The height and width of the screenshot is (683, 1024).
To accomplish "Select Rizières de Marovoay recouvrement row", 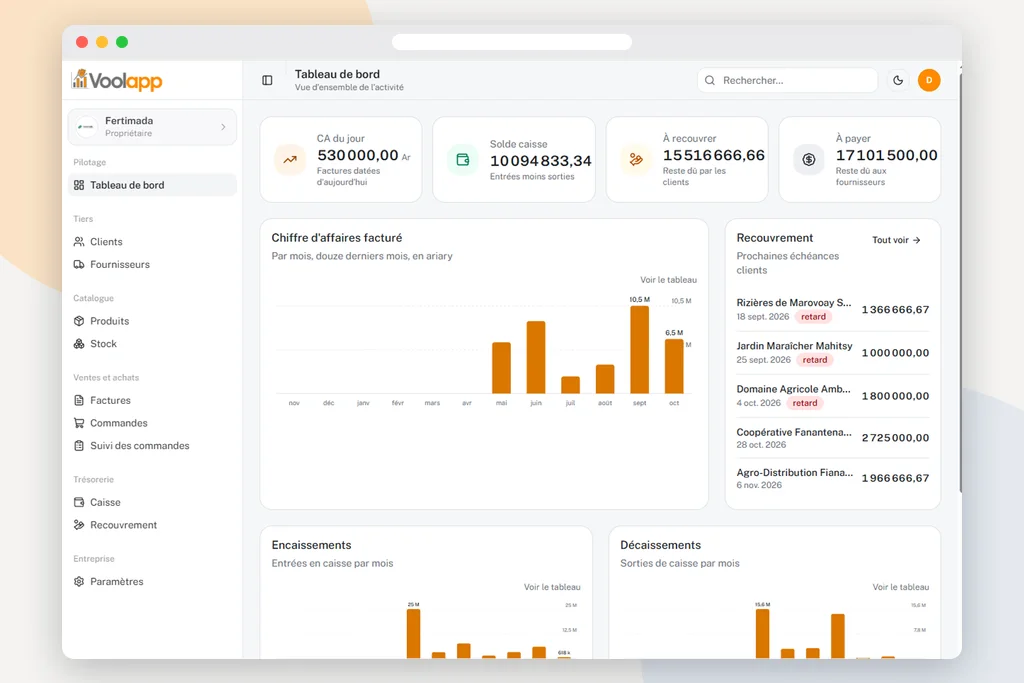I will (x=833, y=310).
